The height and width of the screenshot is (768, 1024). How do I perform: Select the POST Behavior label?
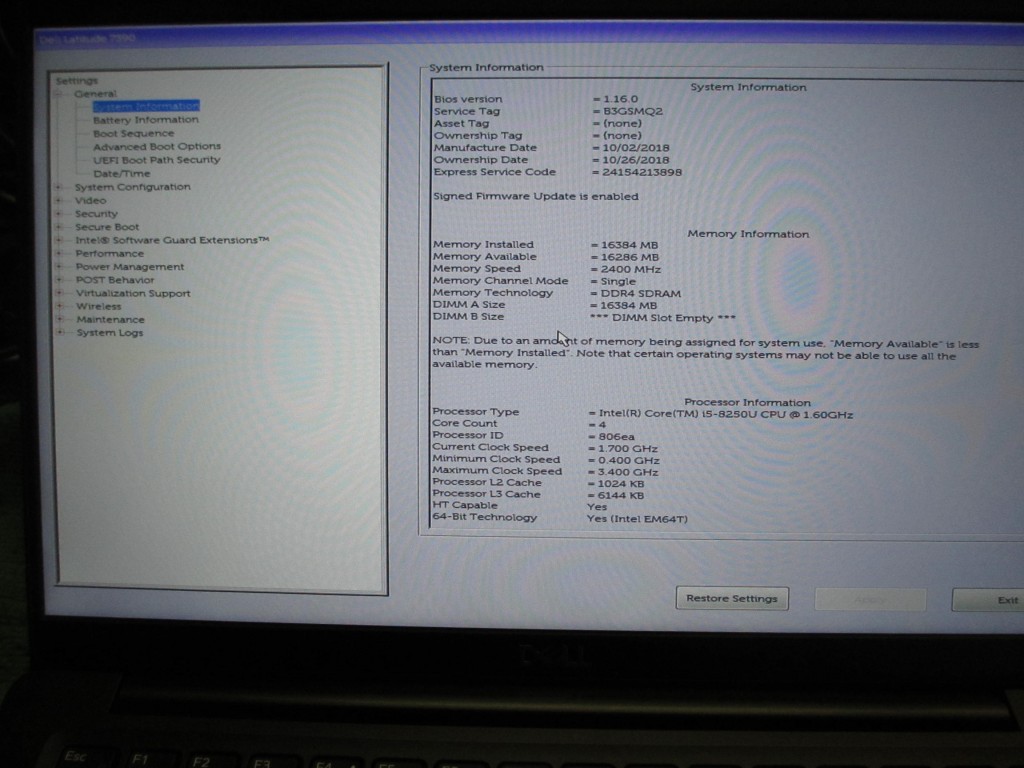pos(115,280)
